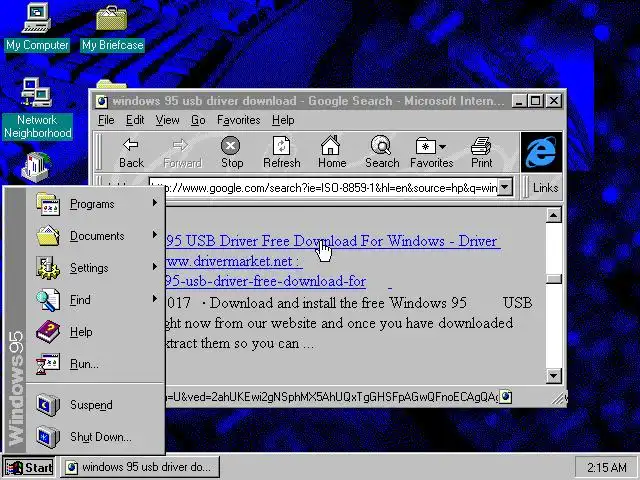Go back using the Back arrow
Viewport: 640px width, 480px height.
pos(131,153)
